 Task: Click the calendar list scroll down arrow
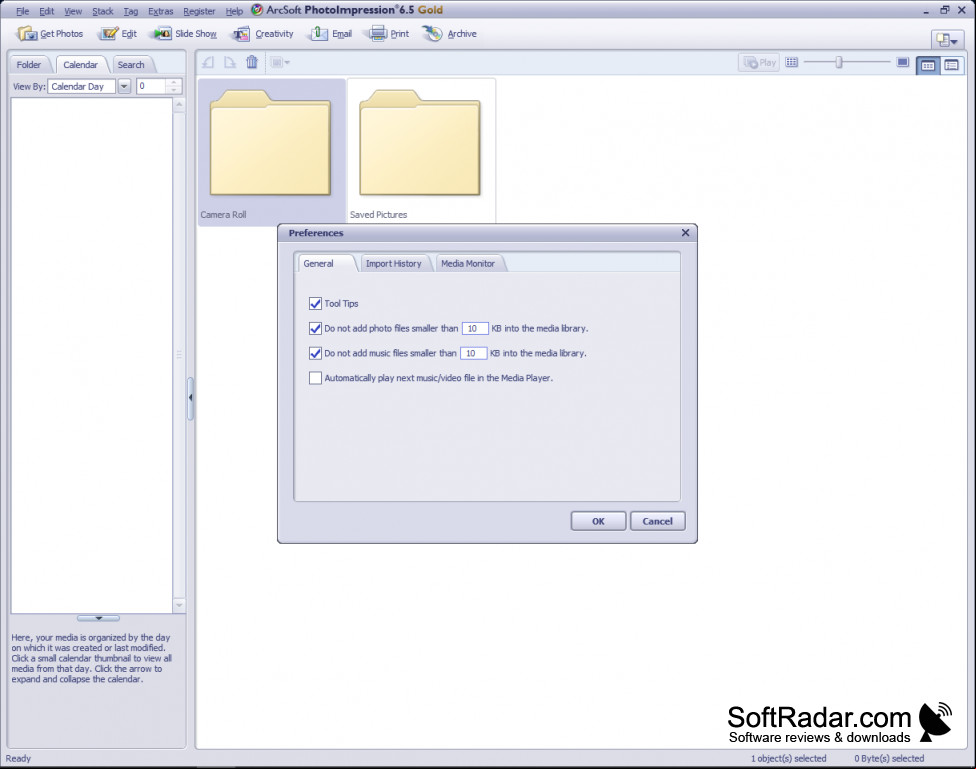[x=179, y=605]
